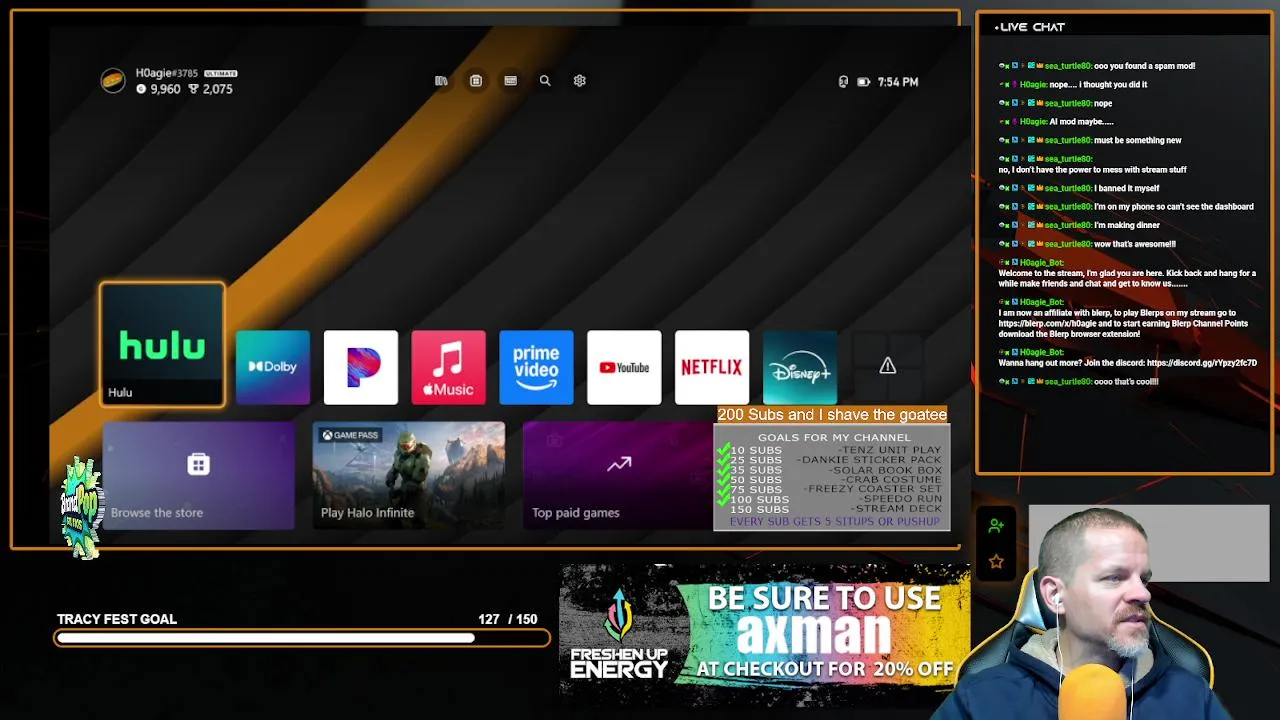Click the Tracy Fest Goal progress bar
This screenshot has width=1280, height=720.
coord(302,637)
